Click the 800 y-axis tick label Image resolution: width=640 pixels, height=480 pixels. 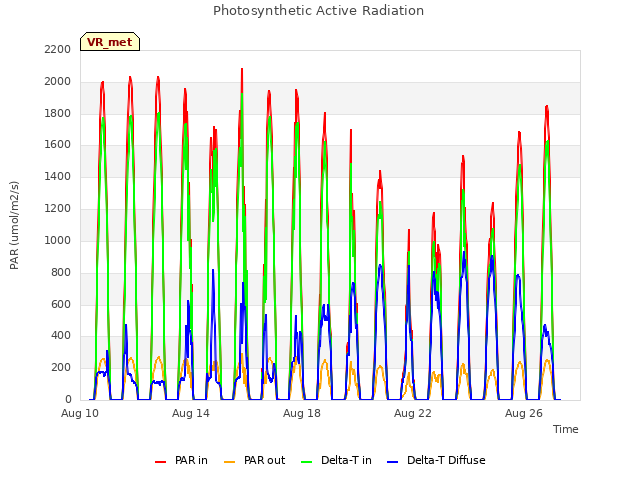[61, 272]
